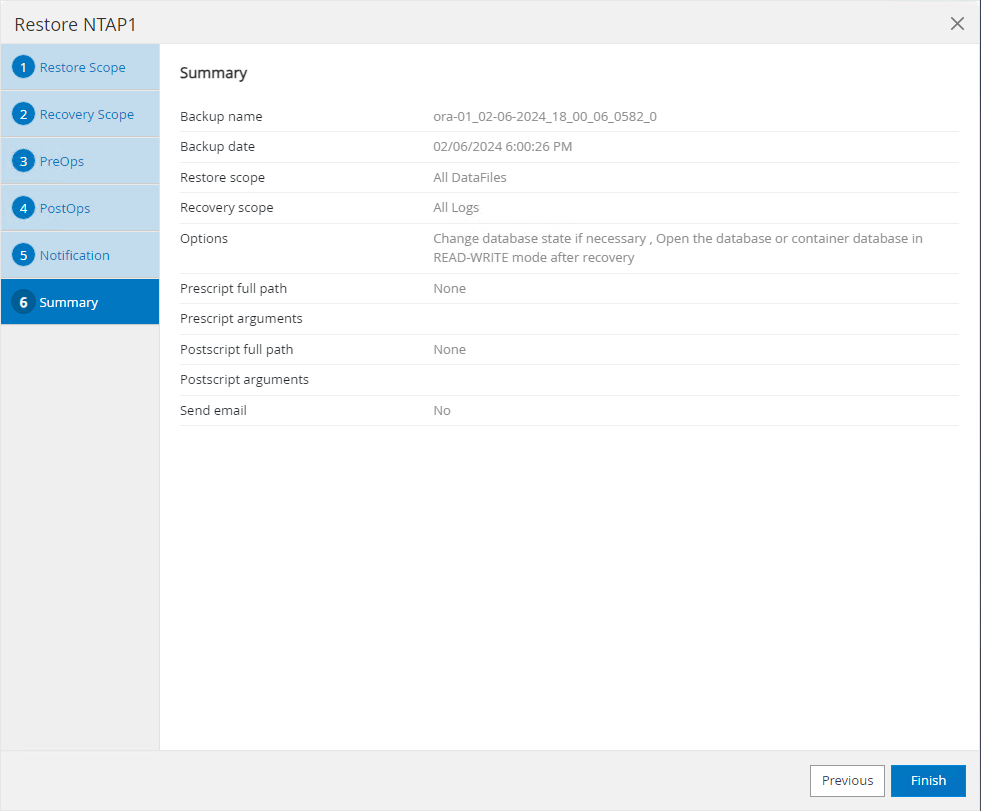
Task: Click the Summary heading in the content pane
Action: coord(213,73)
